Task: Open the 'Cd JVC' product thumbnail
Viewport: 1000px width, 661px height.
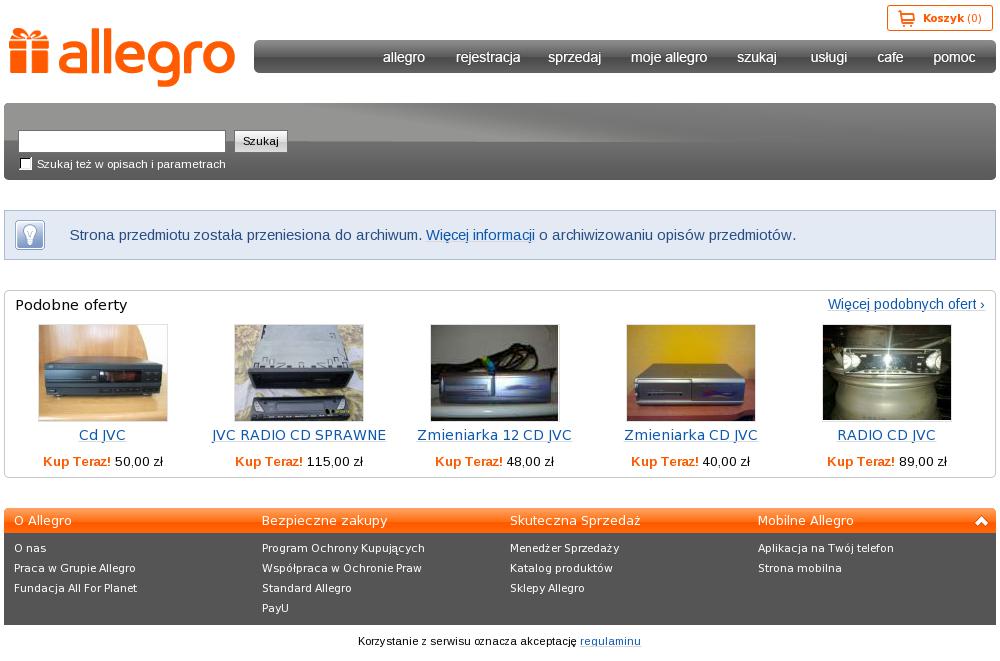Action: pyautogui.click(x=103, y=373)
